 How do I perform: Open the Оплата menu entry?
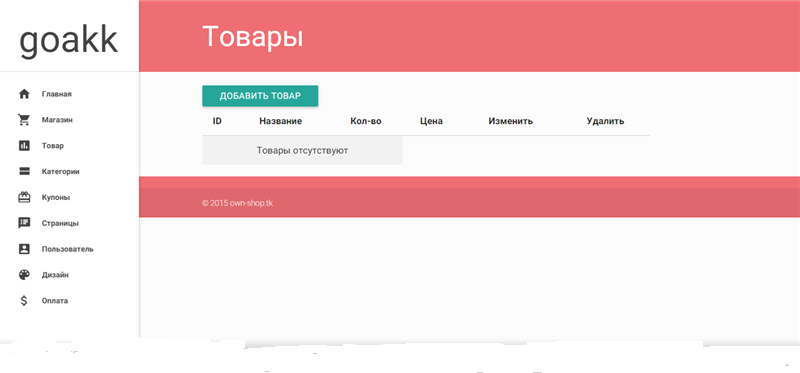point(55,301)
